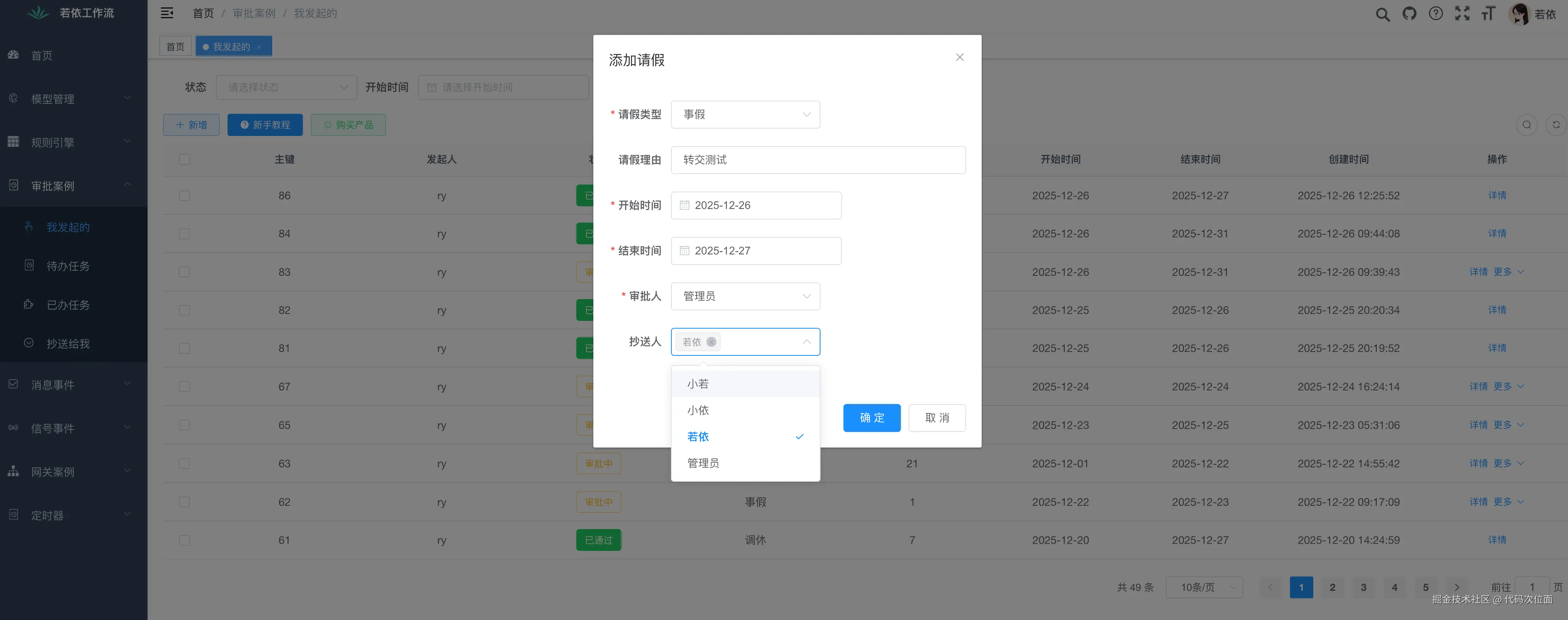
Task: Click the 确定 button
Action: (x=871, y=418)
